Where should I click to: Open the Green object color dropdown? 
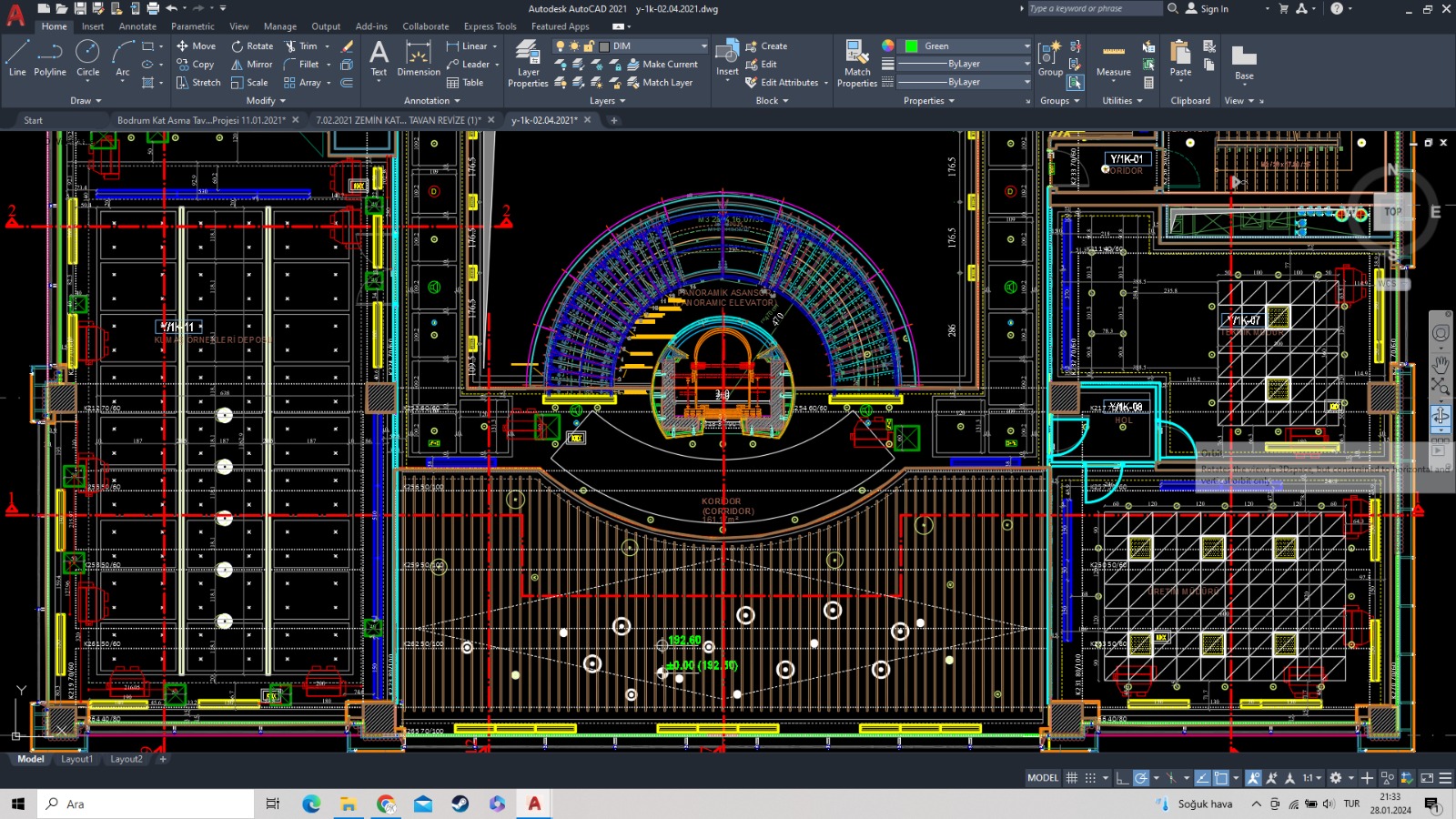point(1027,45)
